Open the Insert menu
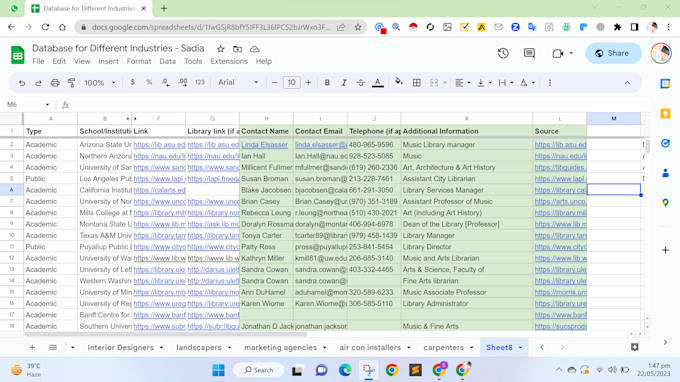Viewport: 680px width, 382px height. pos(108,61)
